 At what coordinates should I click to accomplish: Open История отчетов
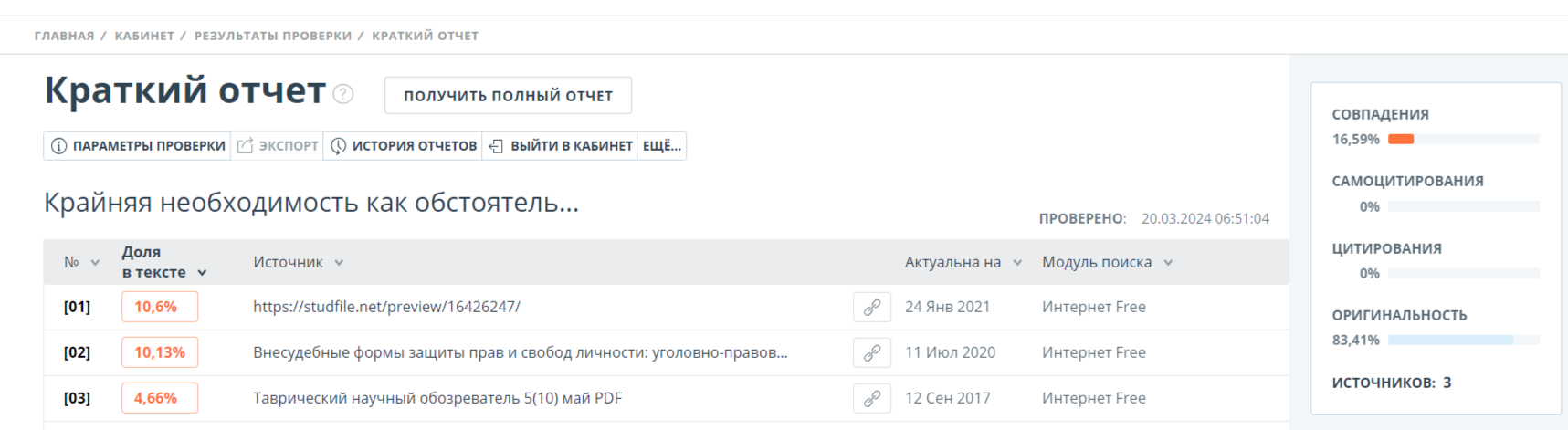(403, 146)
